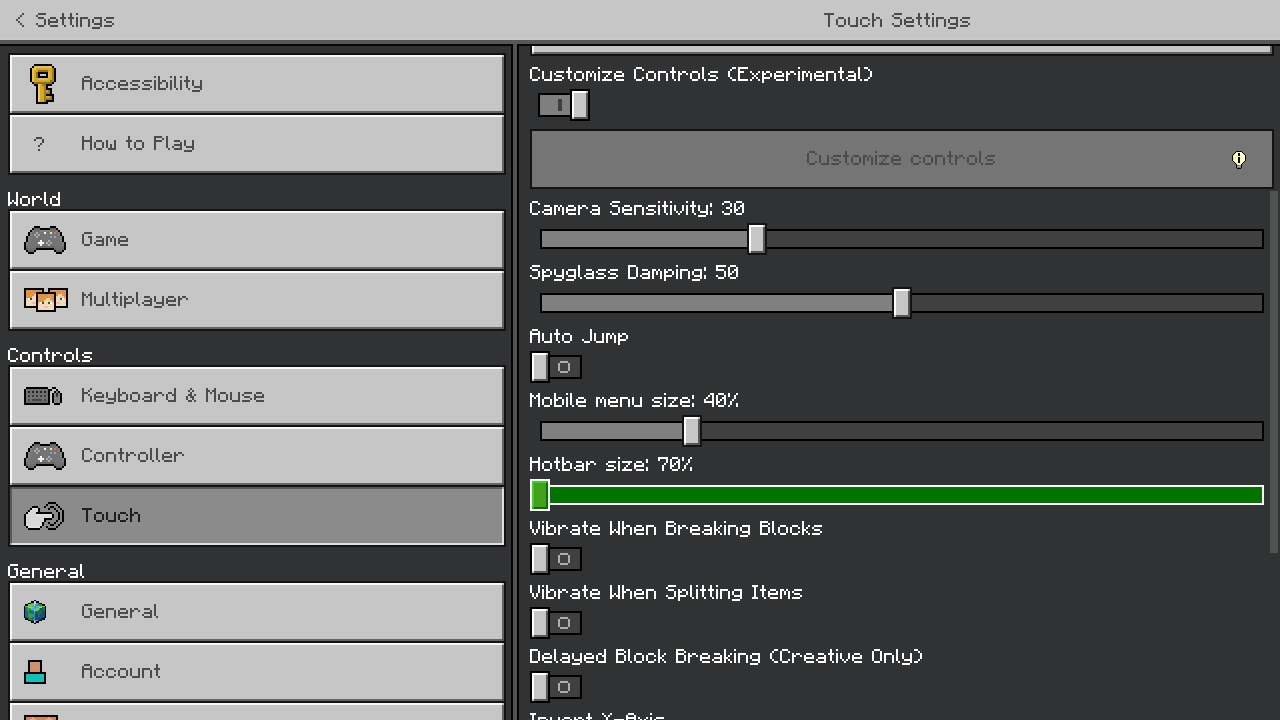Open the Customize controls button

tap(901, 159)
